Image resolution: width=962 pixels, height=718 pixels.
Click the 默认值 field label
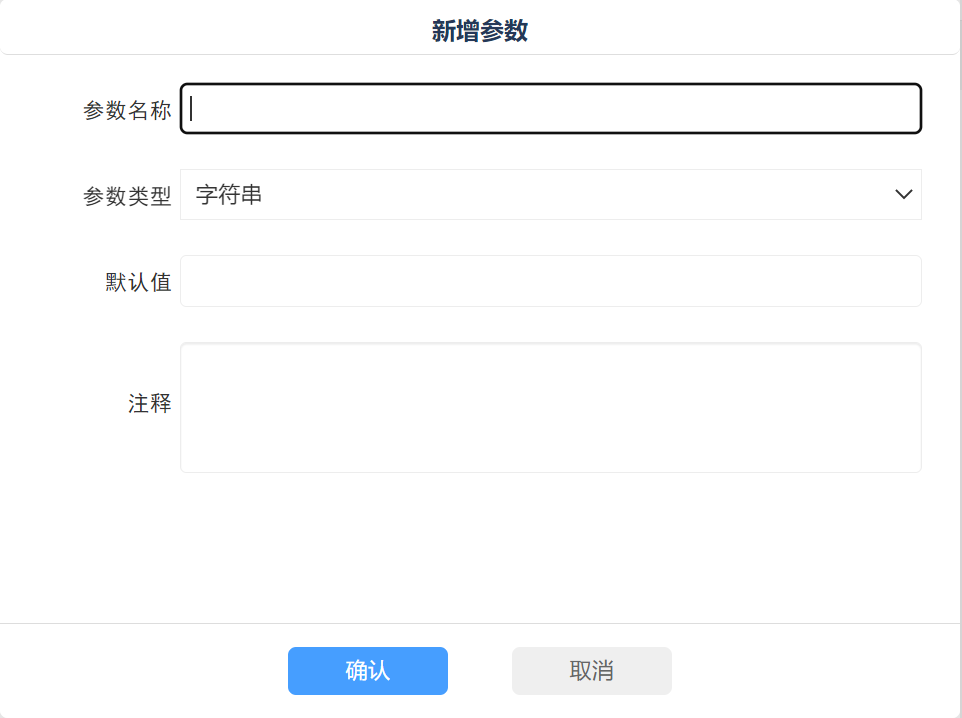138,282
